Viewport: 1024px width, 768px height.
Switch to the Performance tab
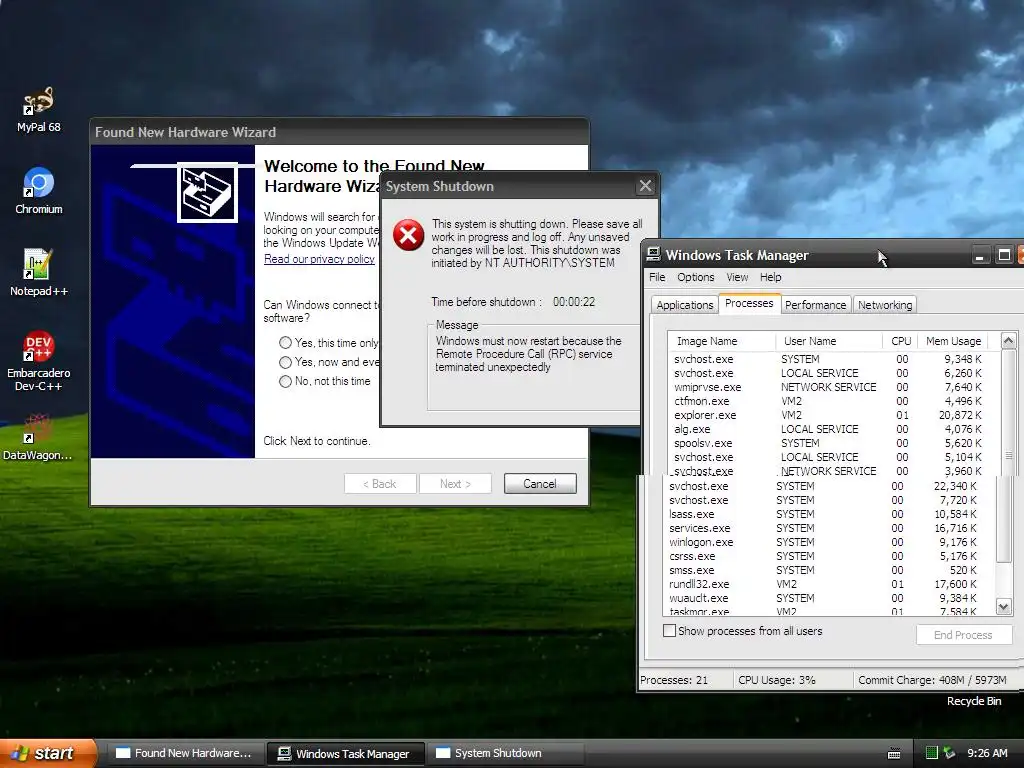click(816, 305)
